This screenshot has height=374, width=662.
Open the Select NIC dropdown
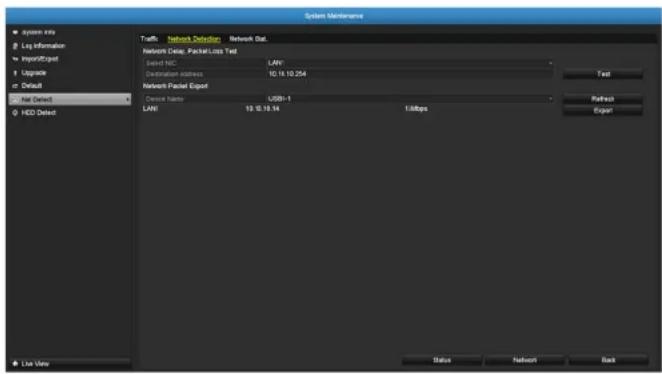point(410,63)
